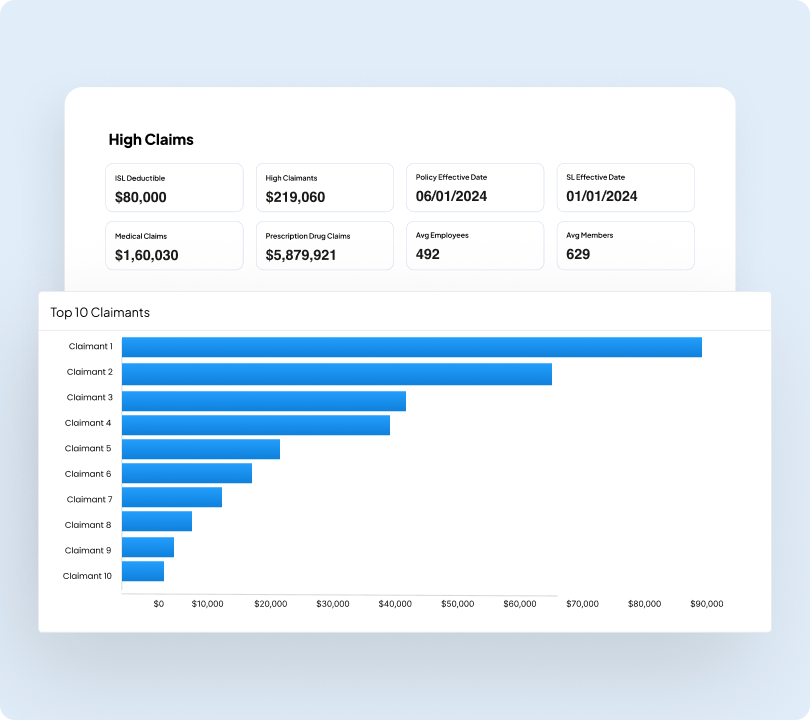Open the Policy Effective Date card
The image size is (810, 720).
tap(474, 187)
